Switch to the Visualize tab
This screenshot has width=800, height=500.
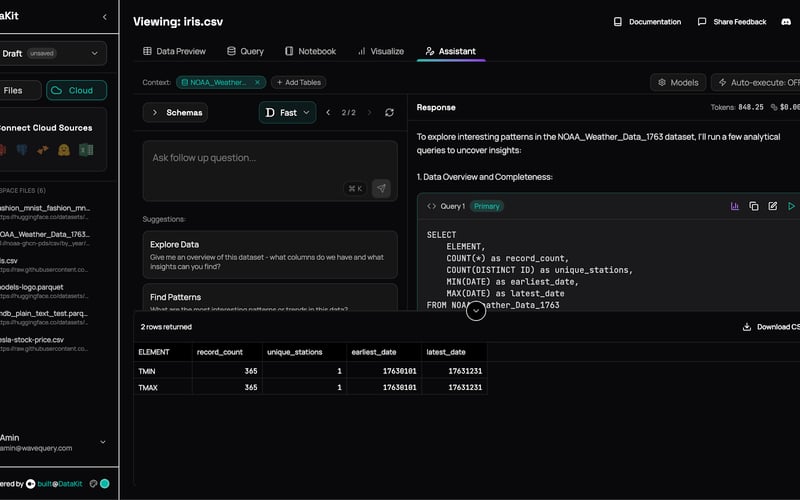point(381,51)
